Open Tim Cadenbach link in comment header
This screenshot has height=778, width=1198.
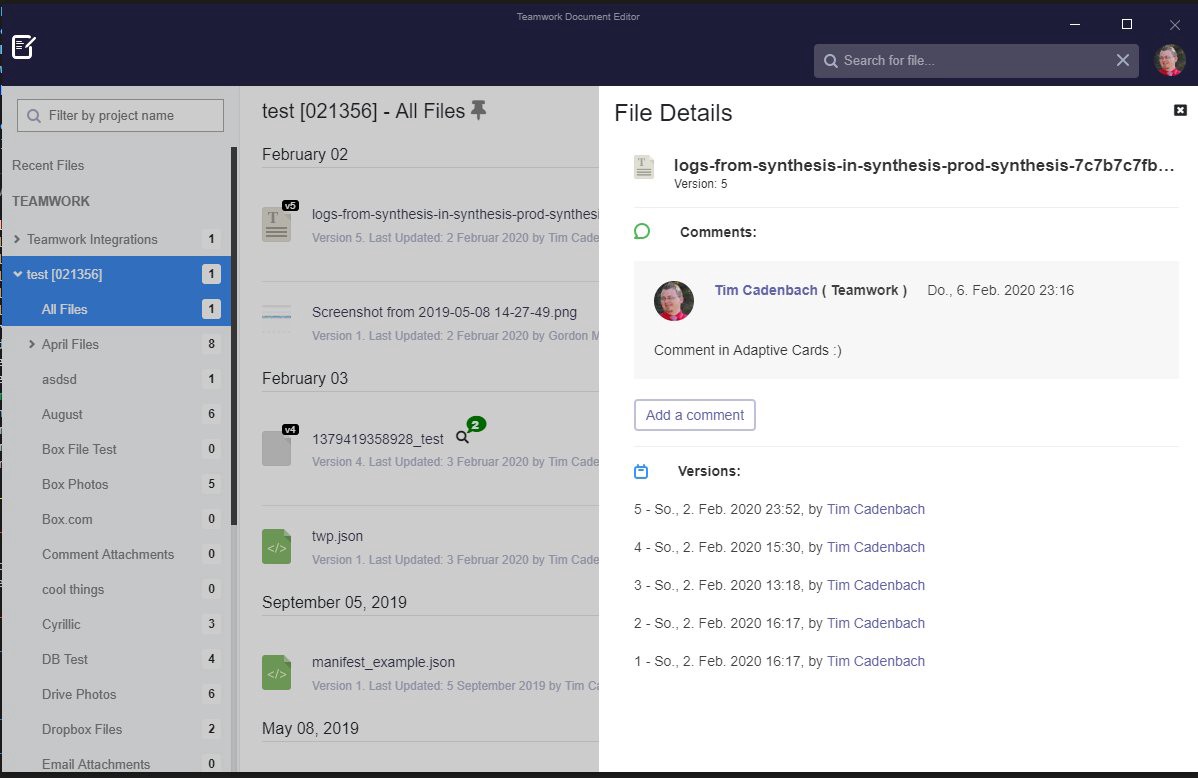click(766, 290)
